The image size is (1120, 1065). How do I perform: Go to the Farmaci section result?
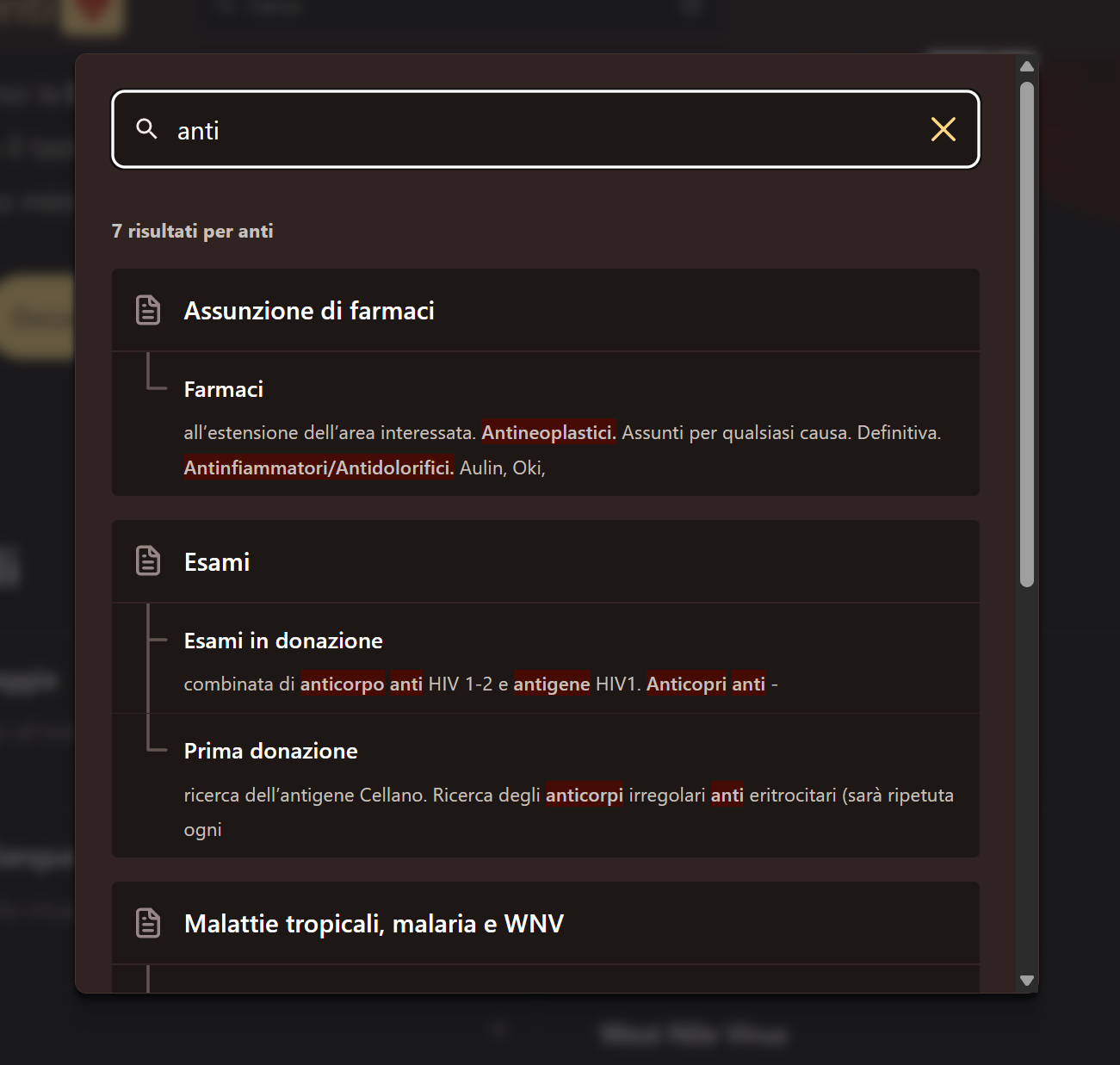pyautogui.click(x=224, y=390)
